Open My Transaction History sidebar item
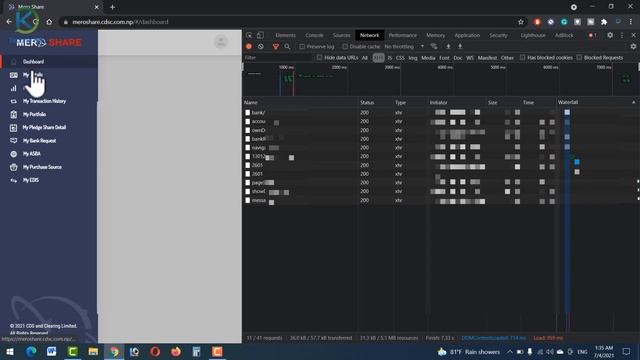This screenshot has height=360, width=640. tap(44, 101)
